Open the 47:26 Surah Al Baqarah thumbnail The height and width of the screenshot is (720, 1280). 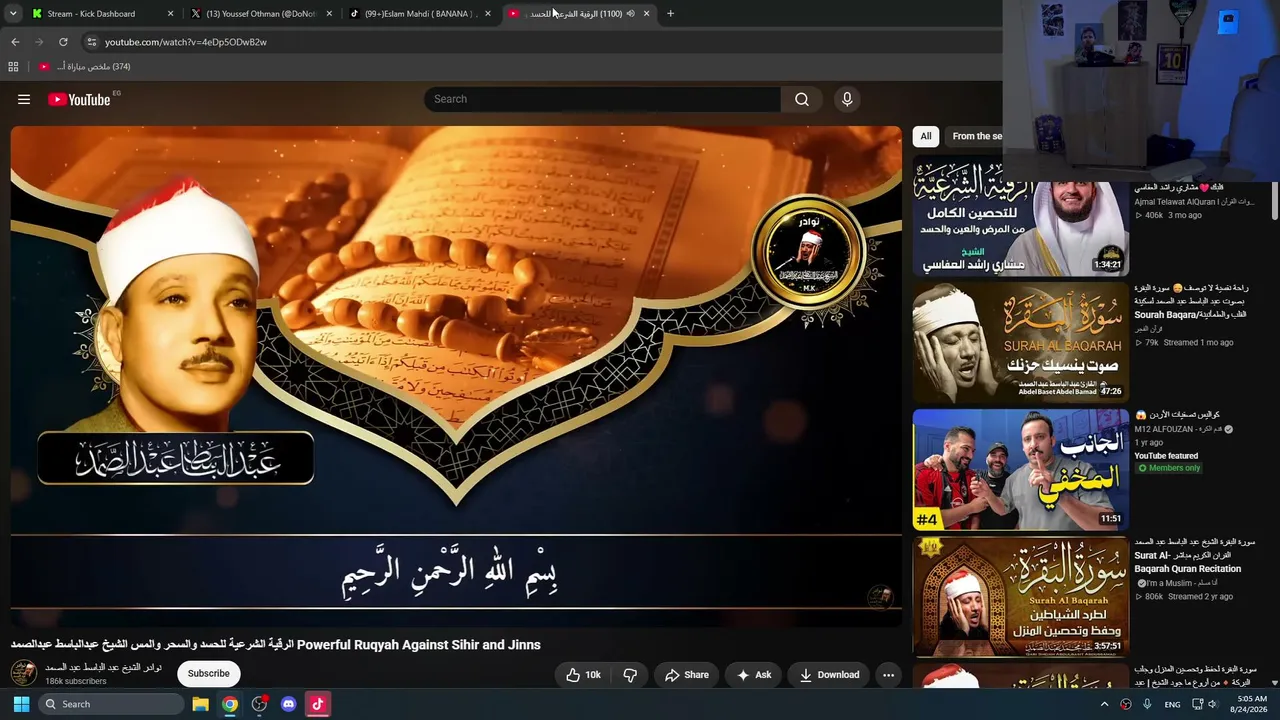pyautogui.click(x=1020, y=342)
